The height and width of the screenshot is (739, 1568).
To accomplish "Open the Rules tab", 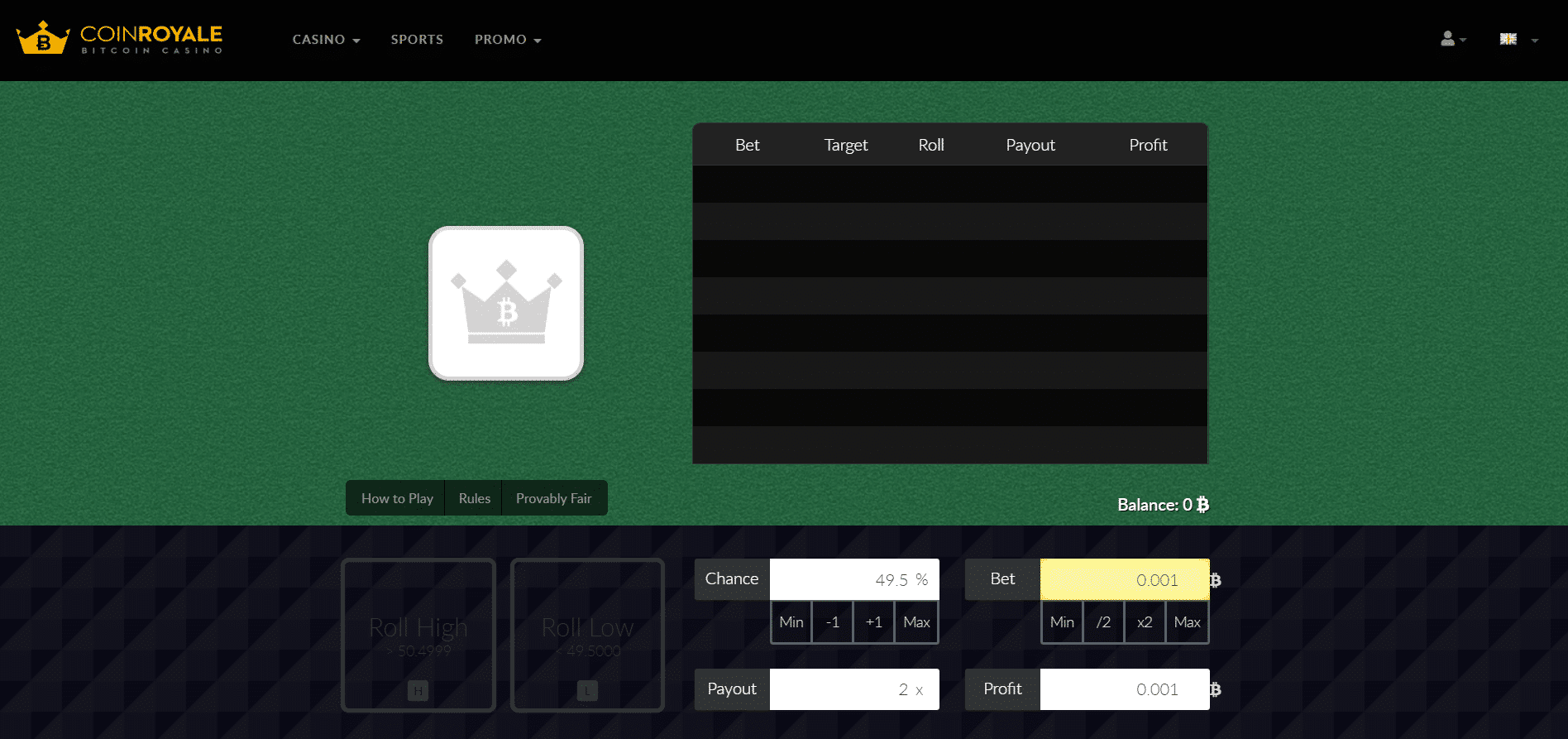I will 474,498.
